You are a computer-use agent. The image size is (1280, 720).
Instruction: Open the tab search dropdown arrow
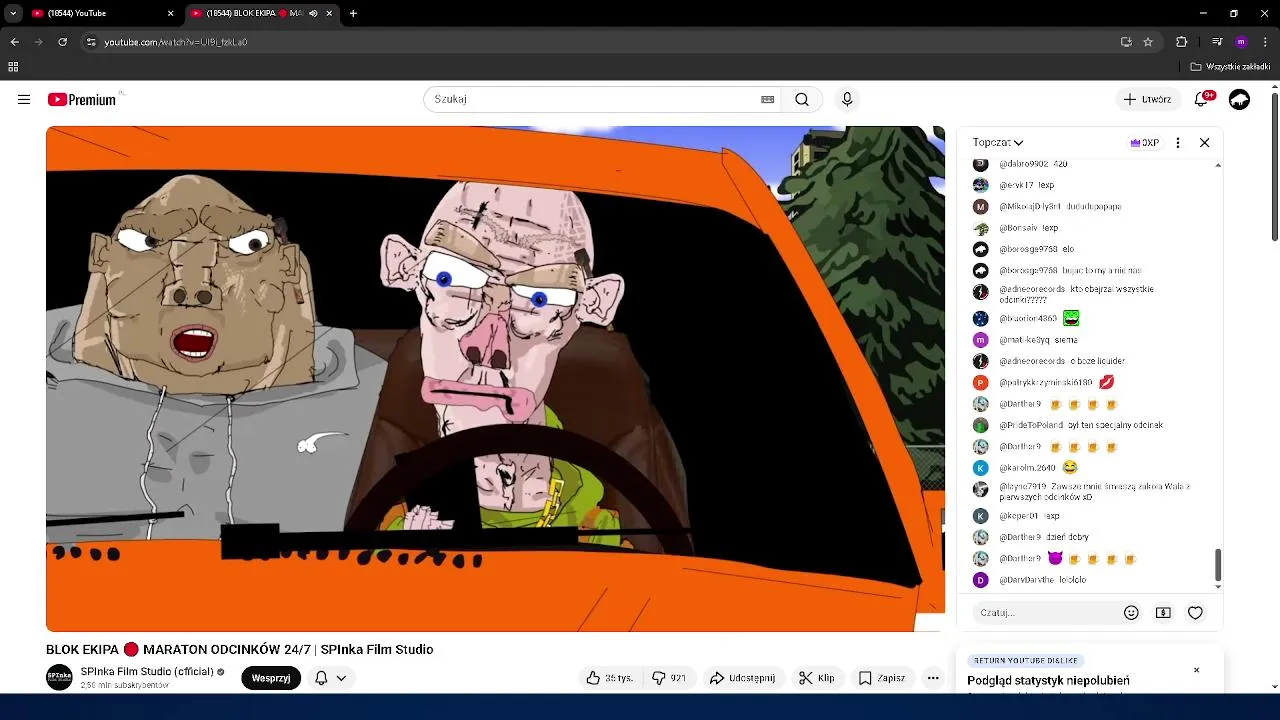[x=12, y=13]
